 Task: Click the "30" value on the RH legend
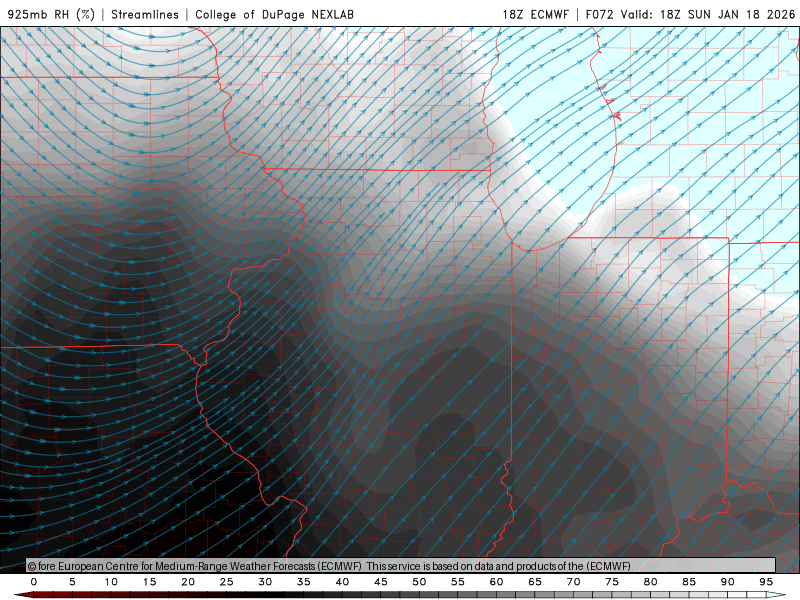click(265, 582)
